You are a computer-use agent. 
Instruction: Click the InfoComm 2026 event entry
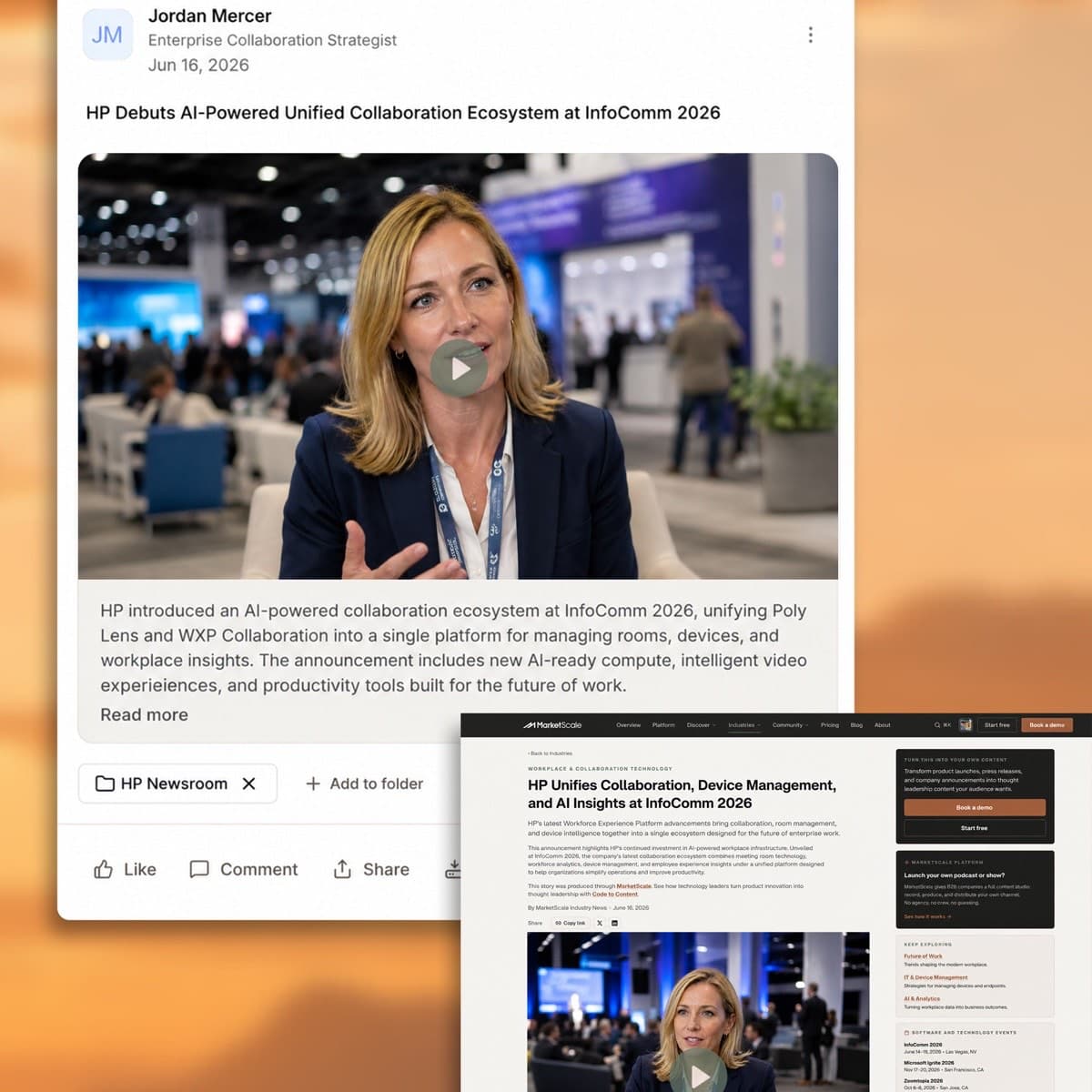click(x=940, y=1047)
